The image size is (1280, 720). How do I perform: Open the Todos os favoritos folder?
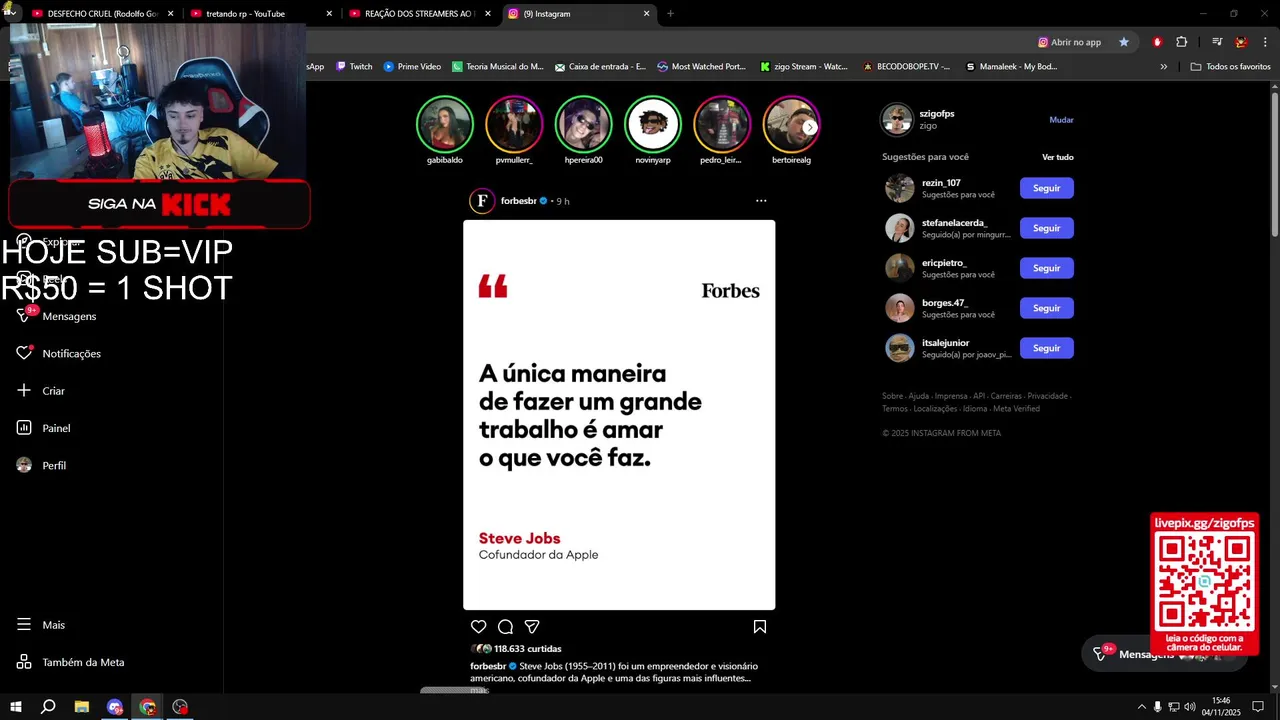coord(1230,67)
